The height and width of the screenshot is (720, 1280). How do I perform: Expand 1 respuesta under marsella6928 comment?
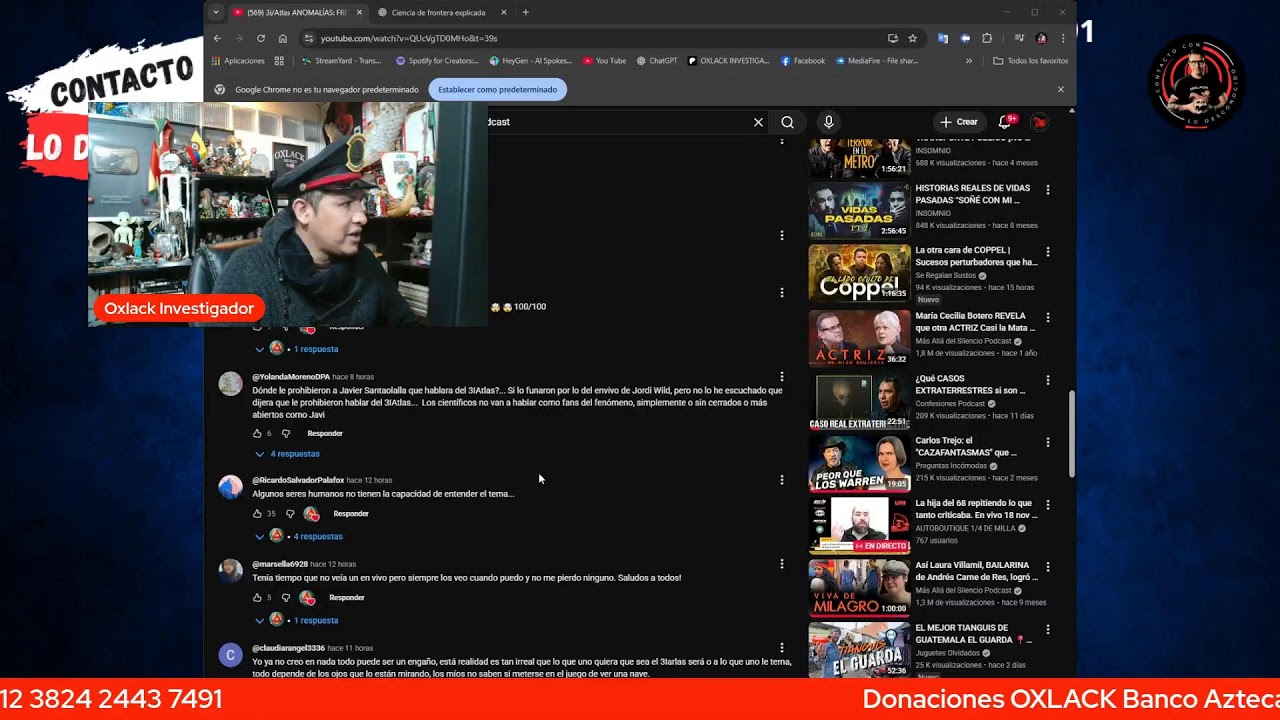click(297, 620)
